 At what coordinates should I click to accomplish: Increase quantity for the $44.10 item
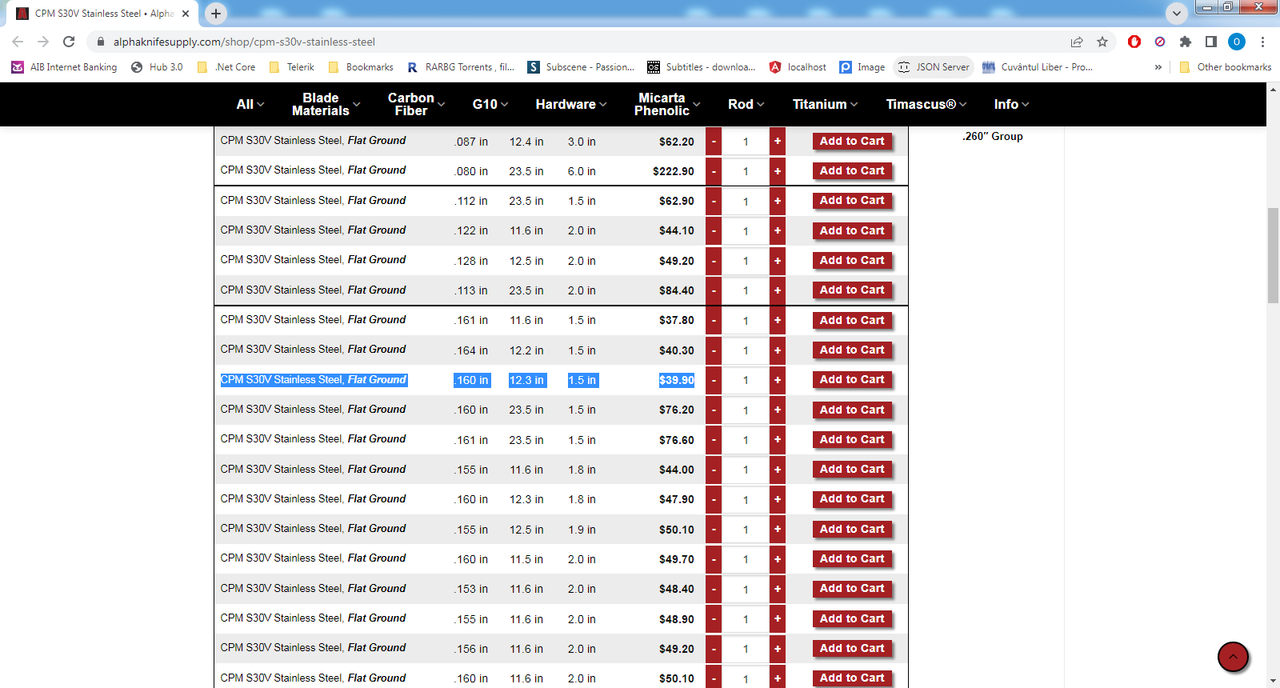(x=777, y=231)
